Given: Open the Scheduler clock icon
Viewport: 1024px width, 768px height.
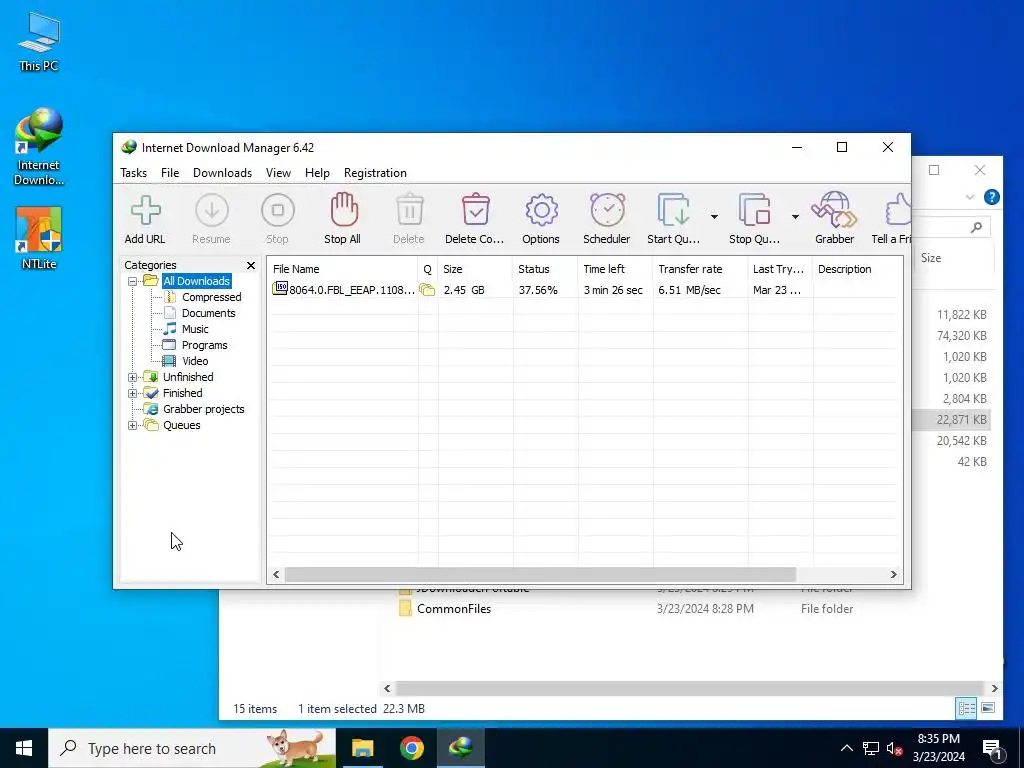Looking at the screenshot, I should 607,210.
